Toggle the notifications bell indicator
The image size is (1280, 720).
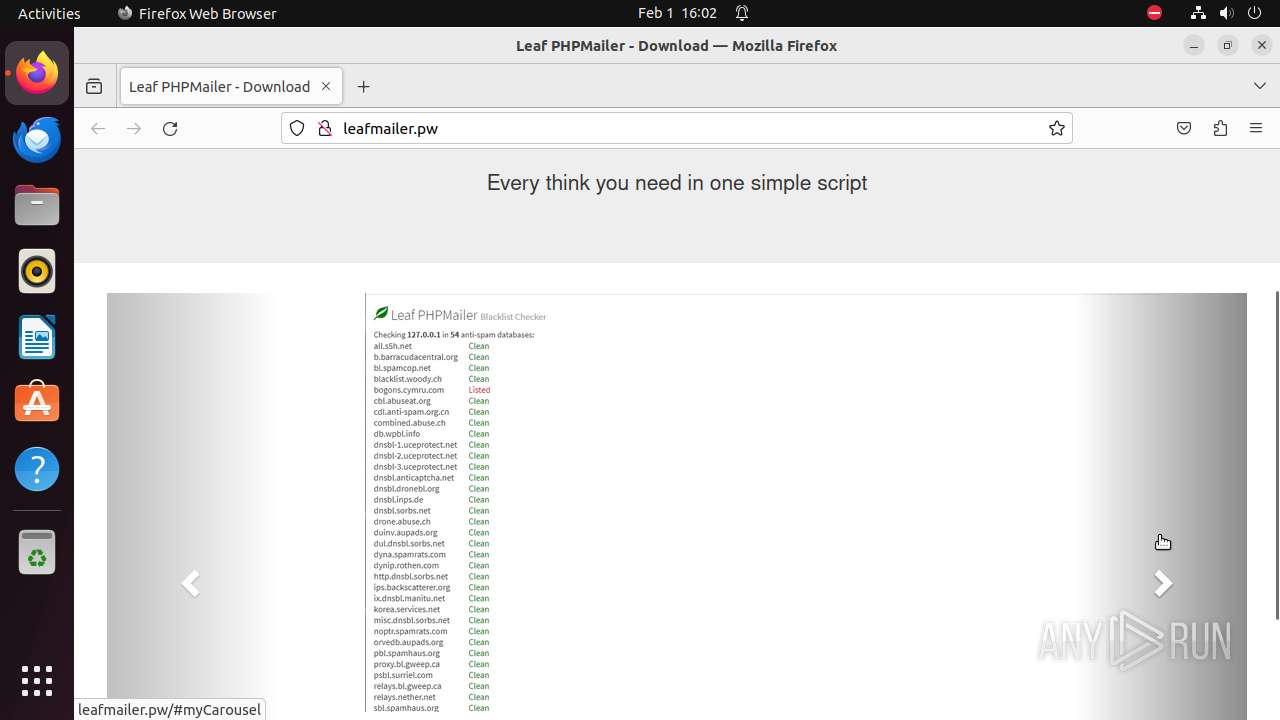(742, 13)
